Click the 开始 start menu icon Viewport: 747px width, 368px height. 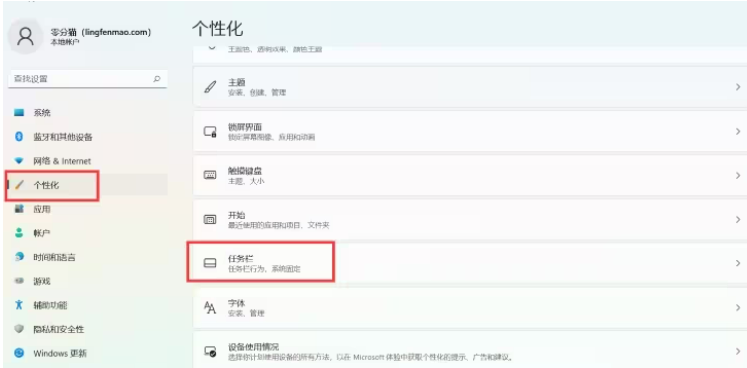click(210, 219)
